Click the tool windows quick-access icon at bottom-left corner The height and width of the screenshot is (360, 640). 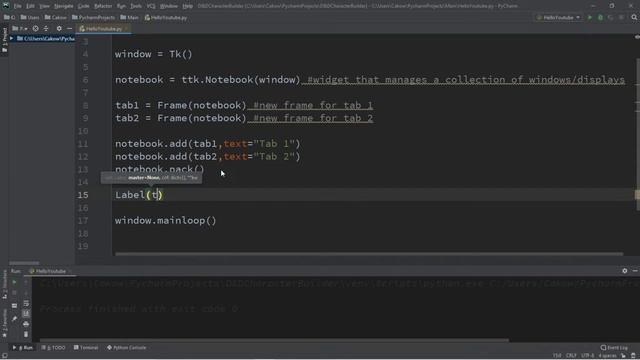point(4,356)
